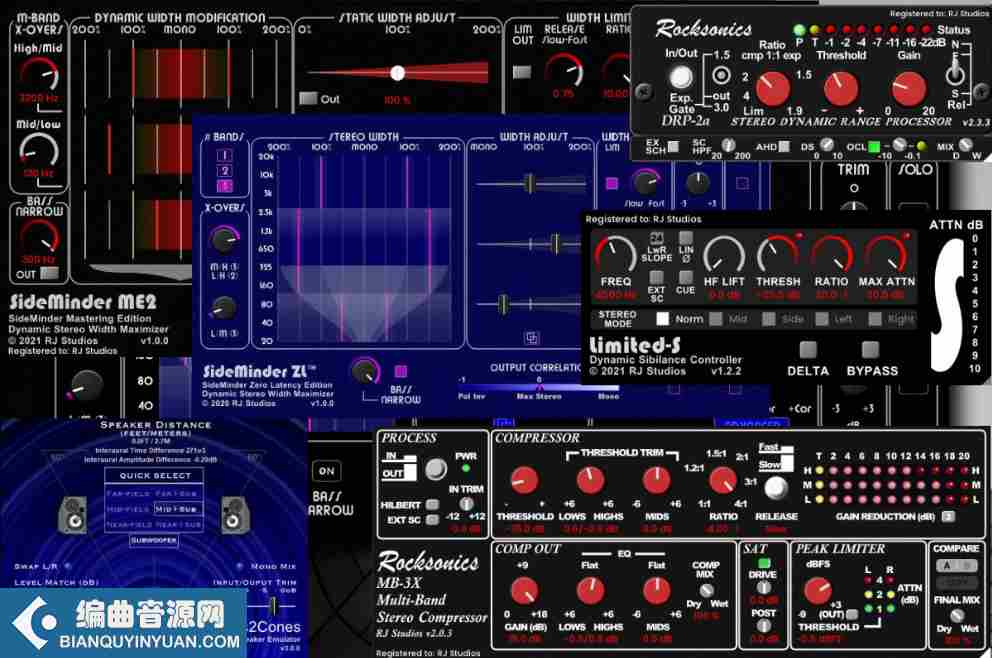Toggle the green OCL button on DRP-2a
This screenshot has height=658, width=992.
coord(874,147)
